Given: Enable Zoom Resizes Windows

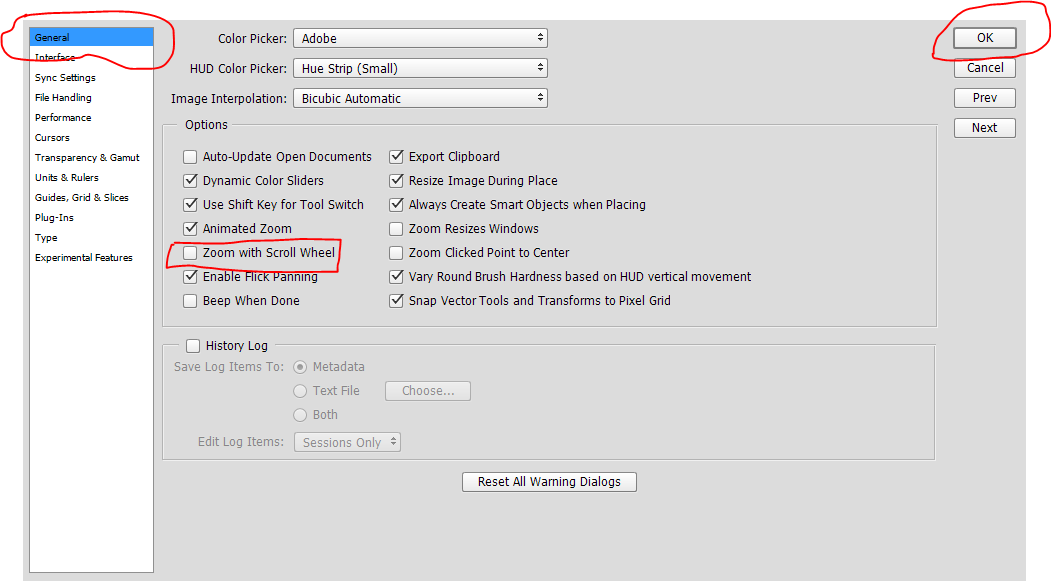Looking at the screenshot, I should click(x=396, y=228).
